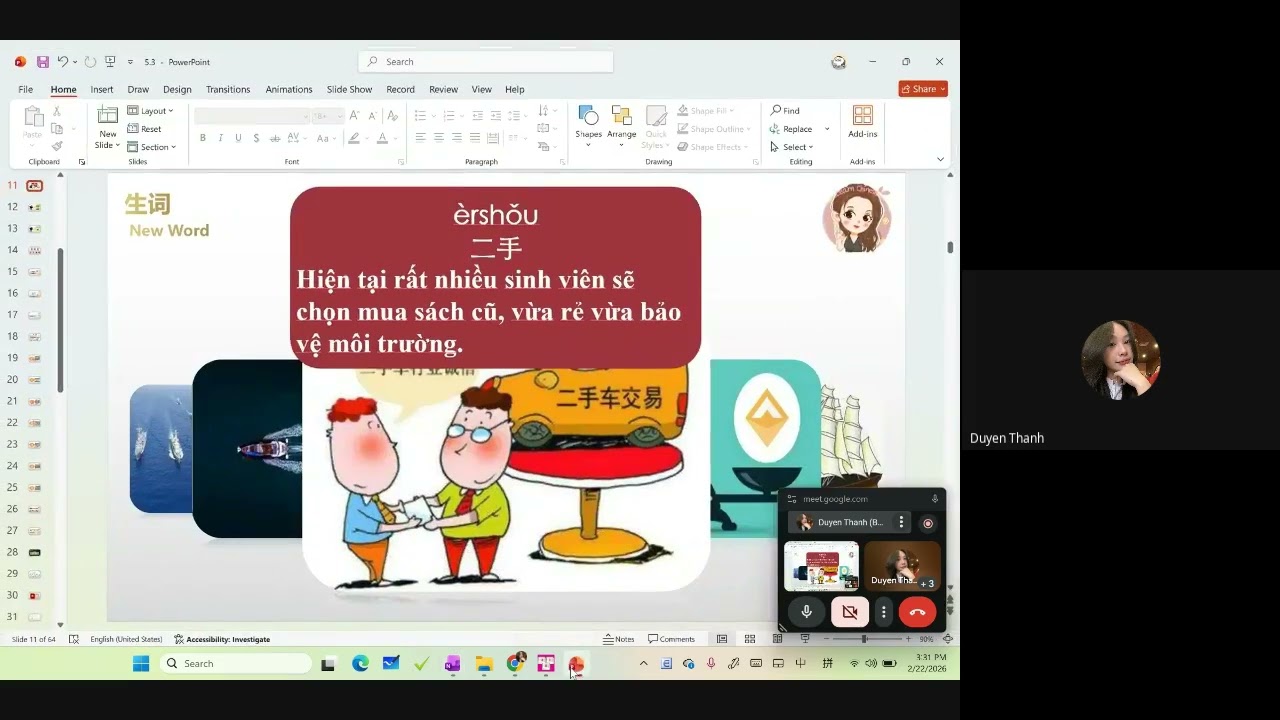
Task: Toggle Bold formatting
Action: [x=203, y=138]
